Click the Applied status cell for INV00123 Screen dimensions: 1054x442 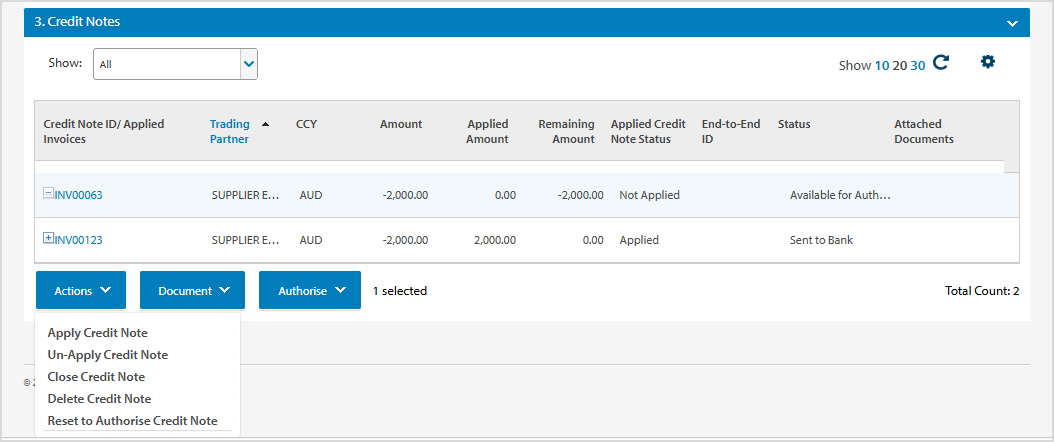click(x=639, y=240)
